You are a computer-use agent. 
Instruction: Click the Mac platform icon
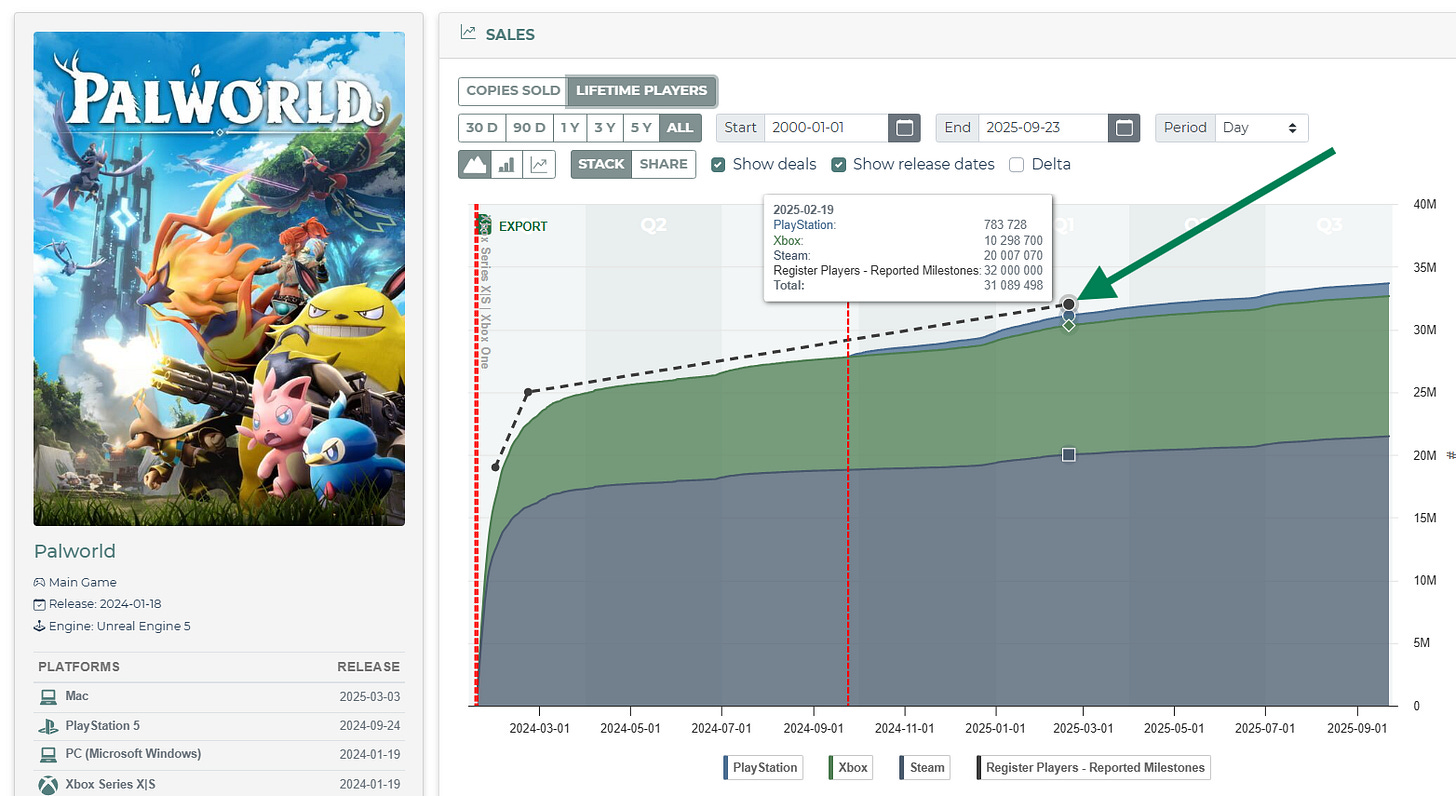47,697
